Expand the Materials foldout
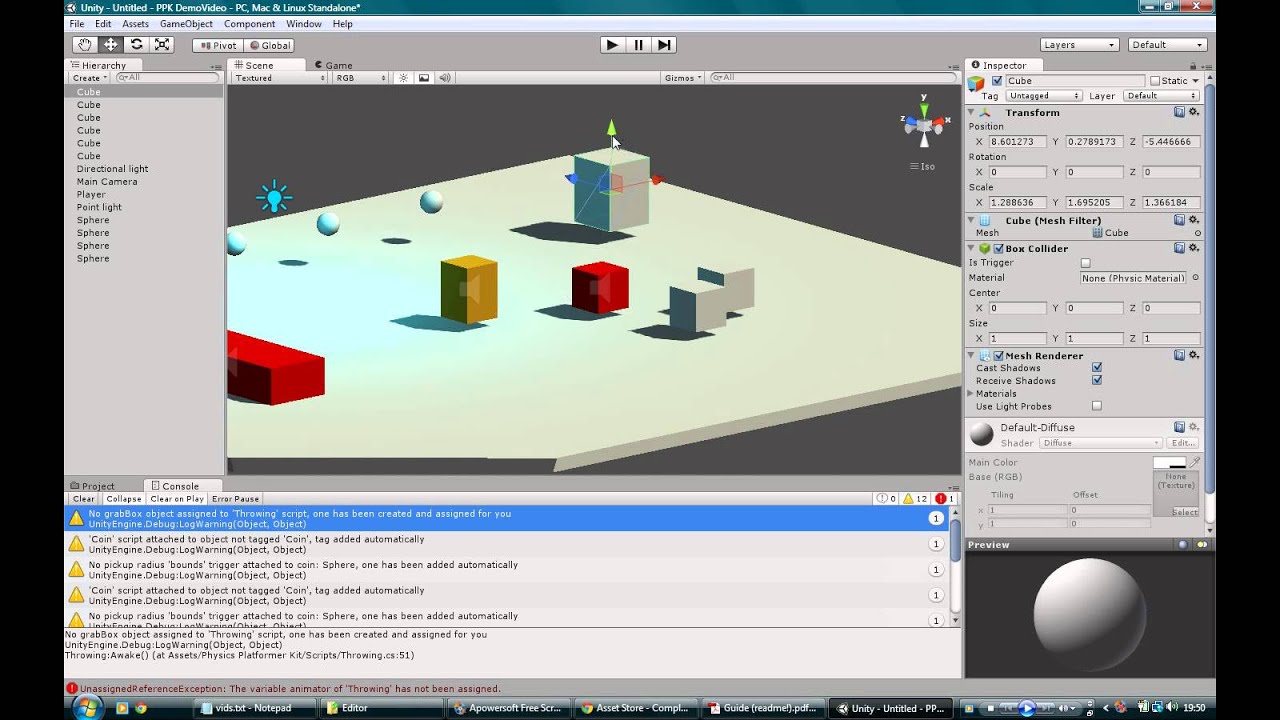The height and width of the screenshot is (720, 1280). coord(972,394)
